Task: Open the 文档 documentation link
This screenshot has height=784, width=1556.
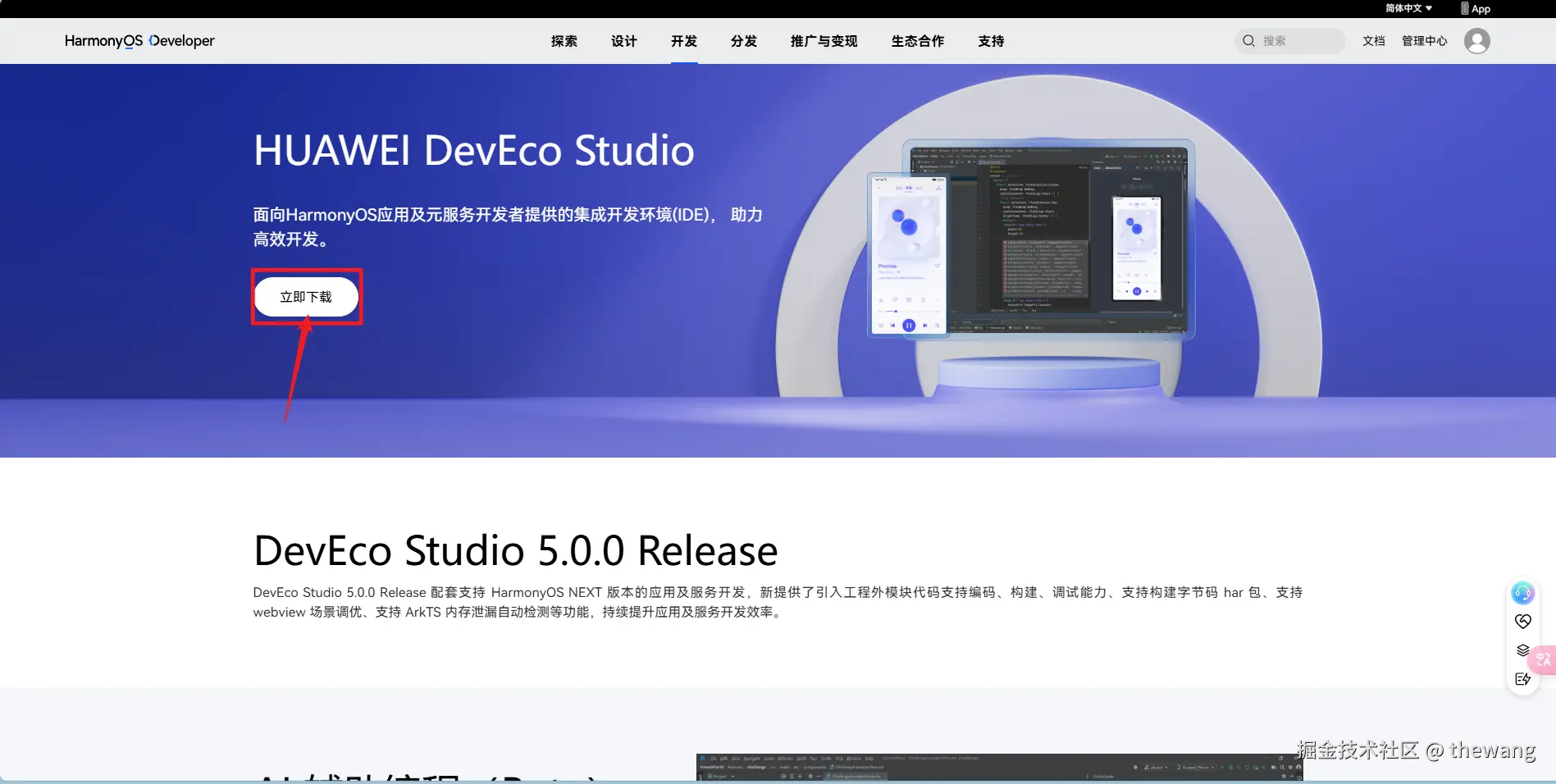Action: point(1374,41)
